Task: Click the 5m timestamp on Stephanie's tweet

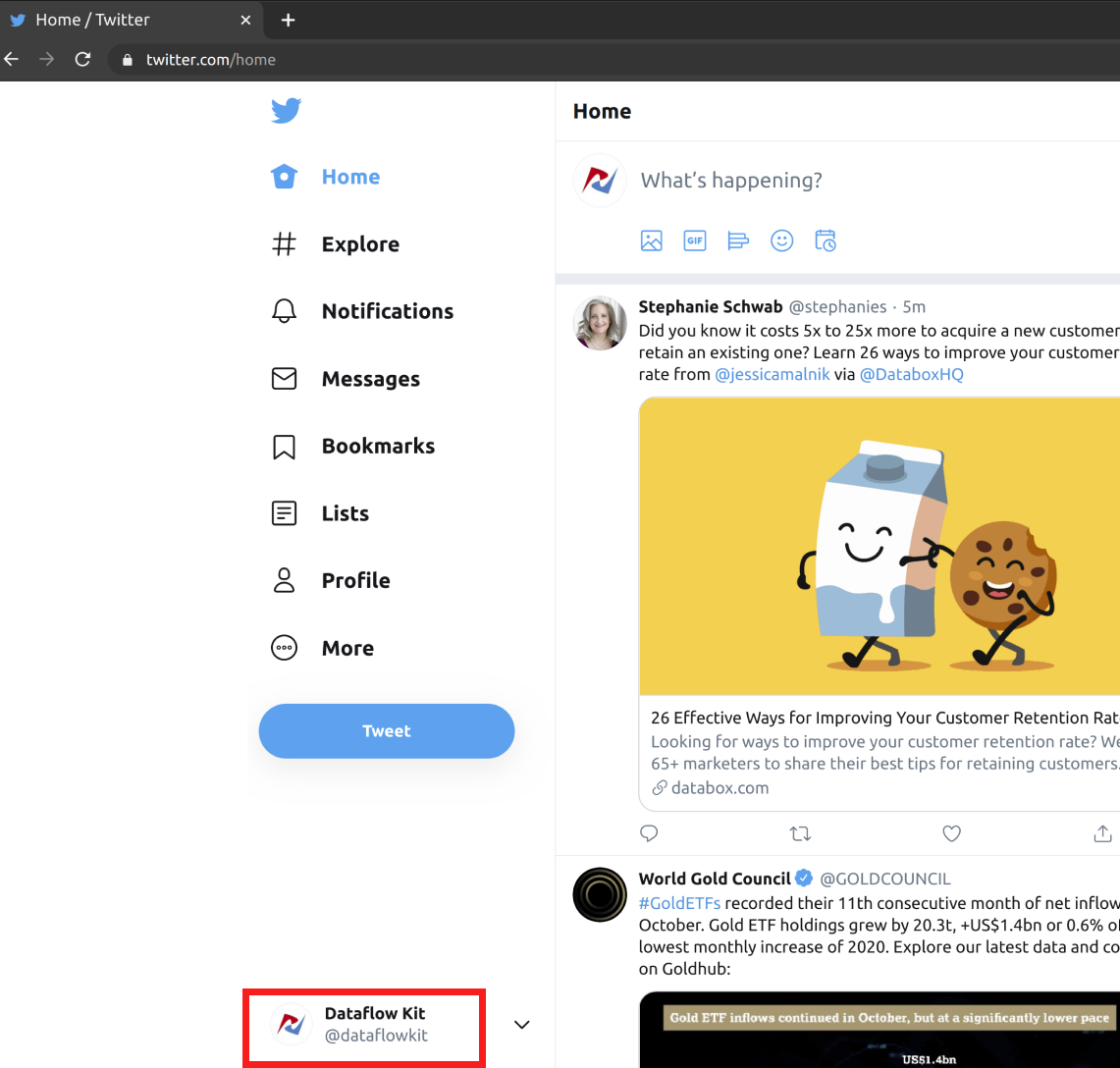Action: (914, 307)
